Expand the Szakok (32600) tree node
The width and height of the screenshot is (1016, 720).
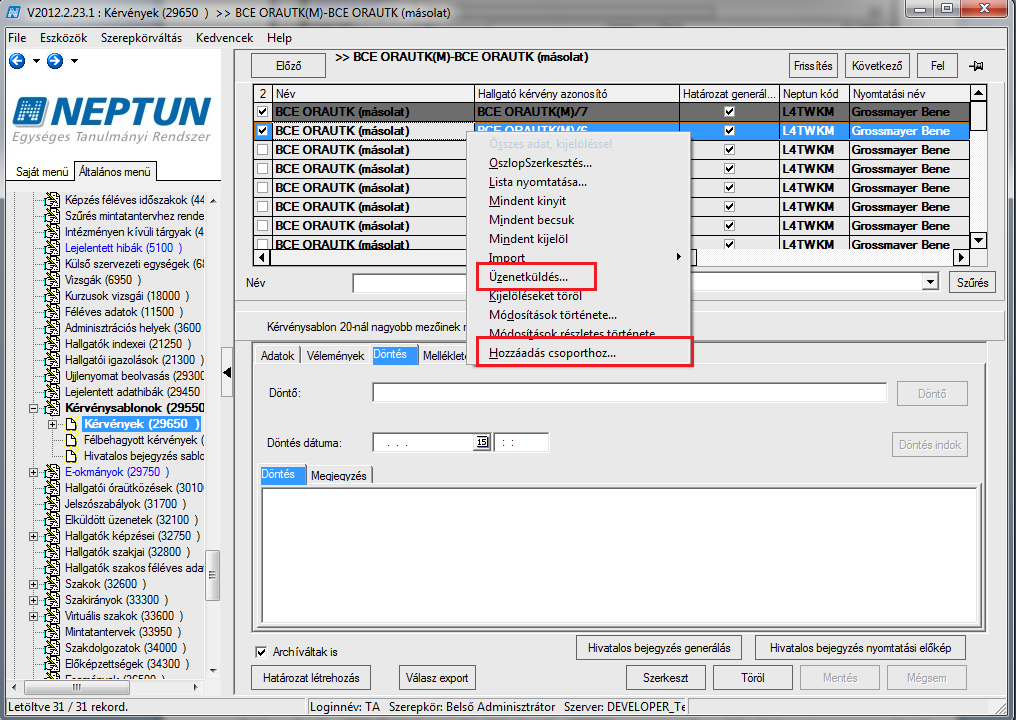click(33, 585)
